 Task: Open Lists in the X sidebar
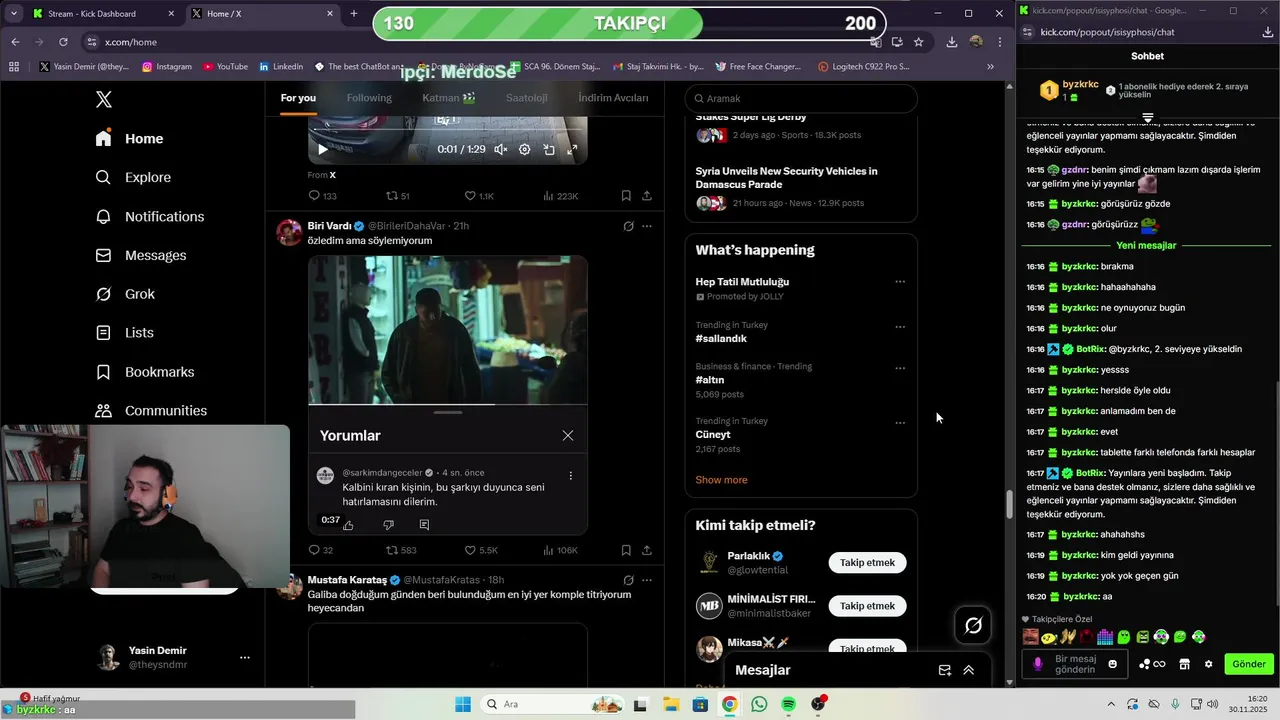click(124, 333)
